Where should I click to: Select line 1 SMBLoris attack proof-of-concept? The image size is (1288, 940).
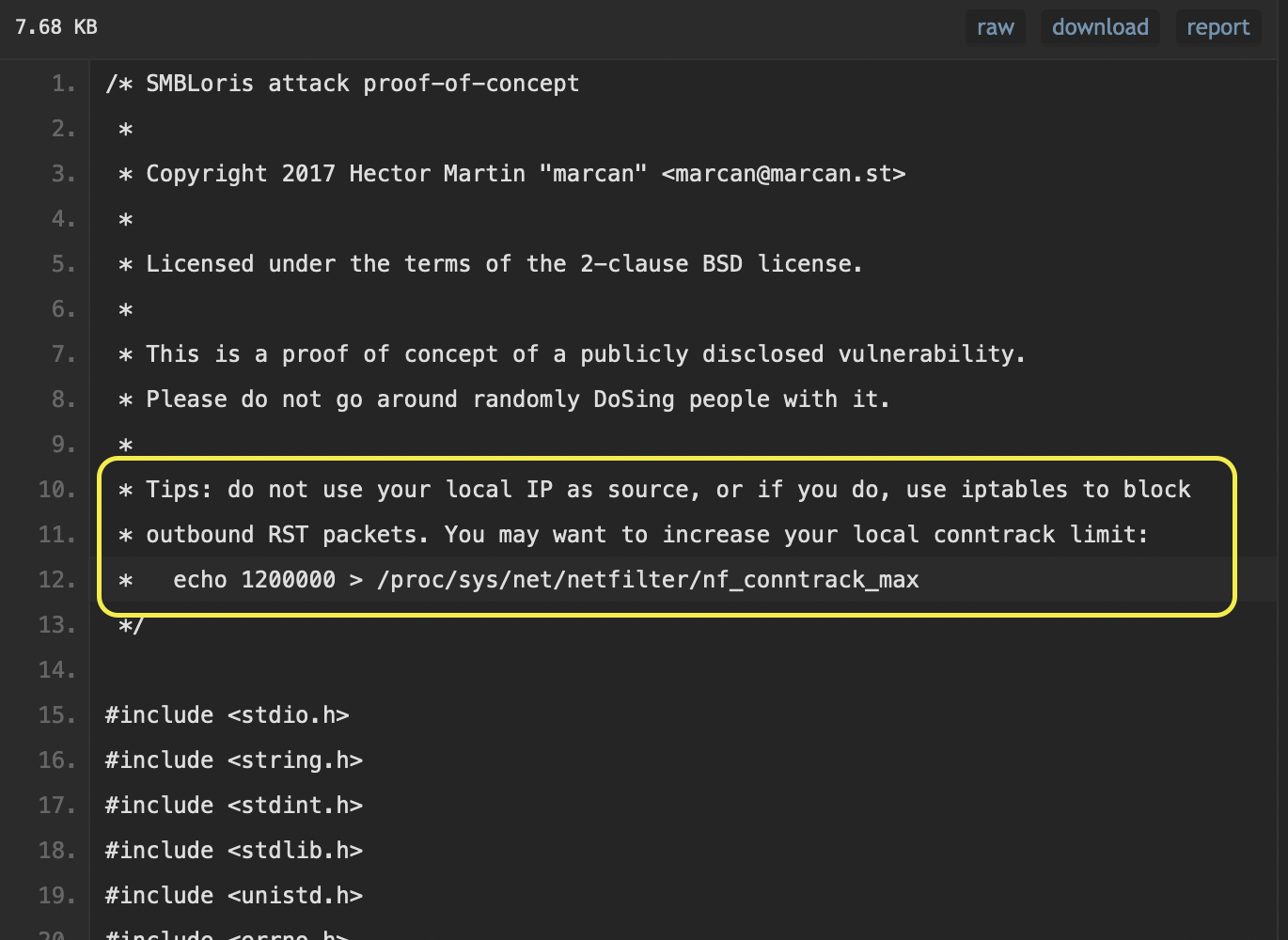tap(342, 84)
